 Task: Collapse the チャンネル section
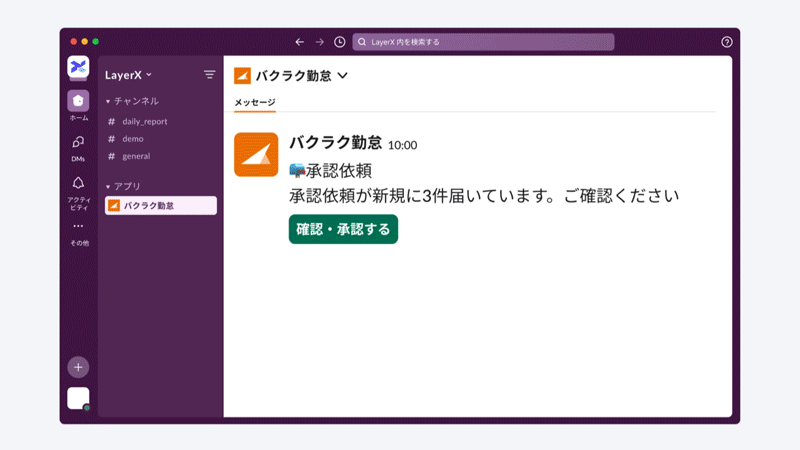click(x=108, y=102)
